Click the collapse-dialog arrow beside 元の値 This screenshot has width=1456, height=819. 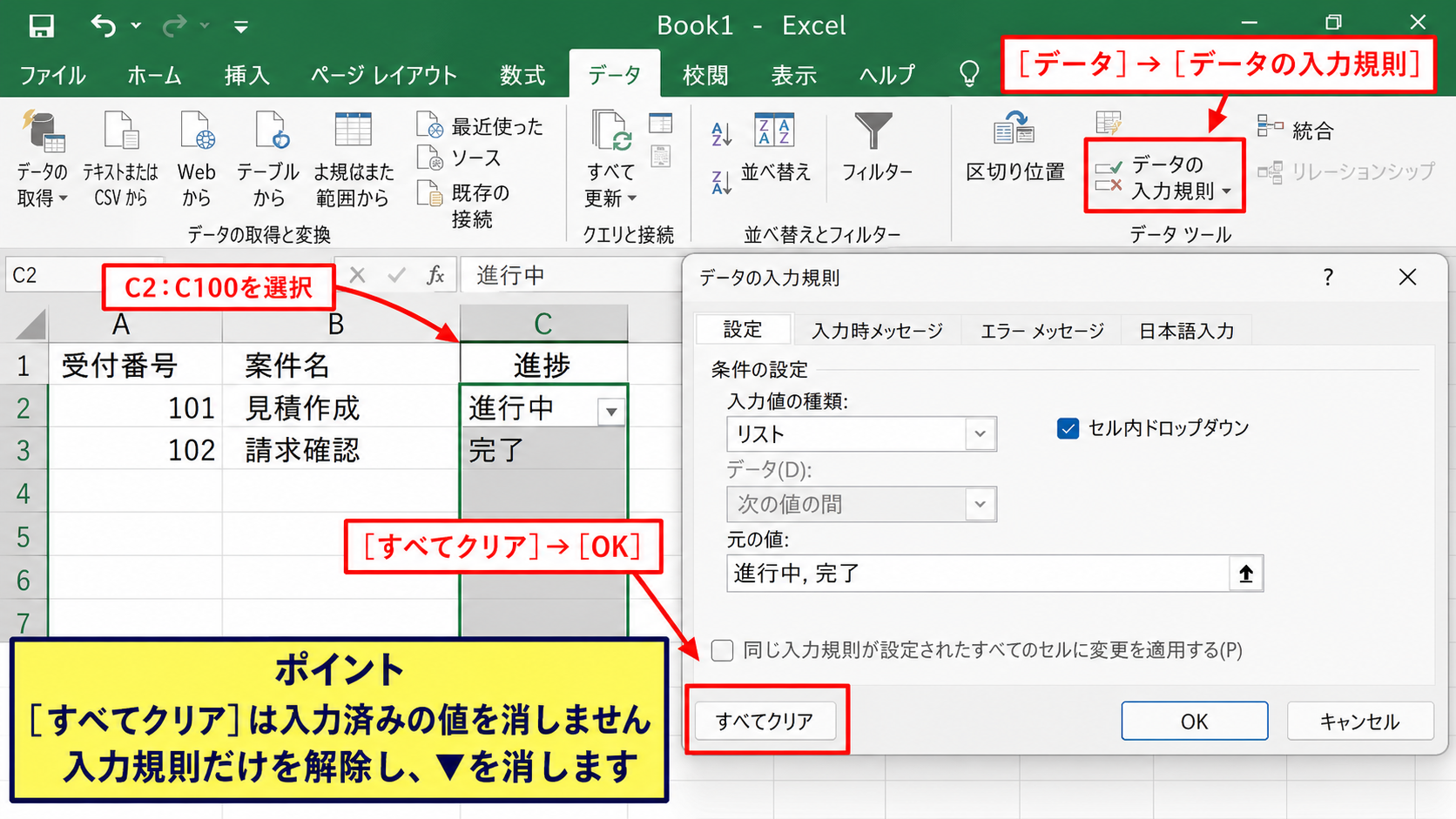1245,574
